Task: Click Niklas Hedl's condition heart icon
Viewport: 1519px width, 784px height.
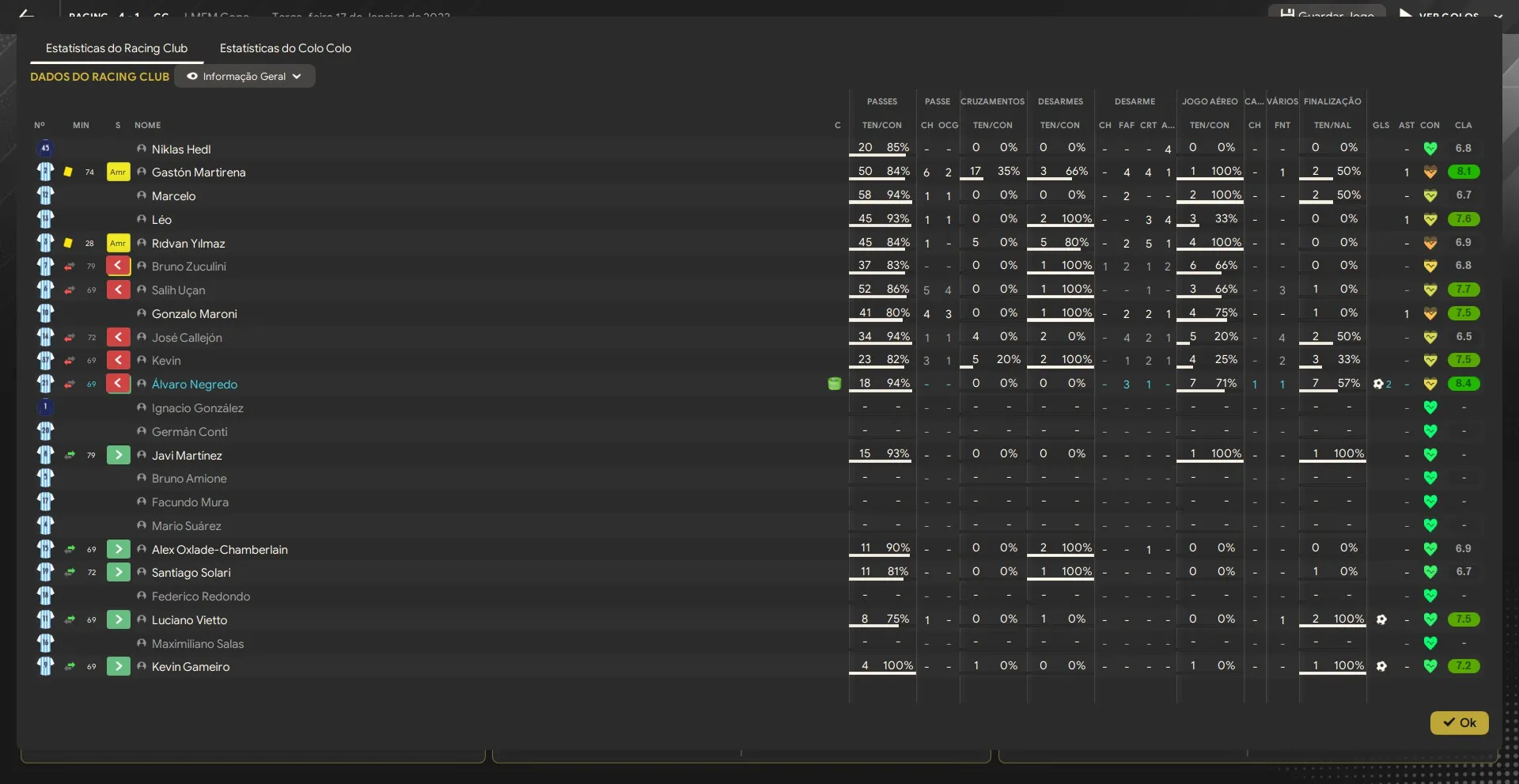Action: click(x=1430, y=148)
